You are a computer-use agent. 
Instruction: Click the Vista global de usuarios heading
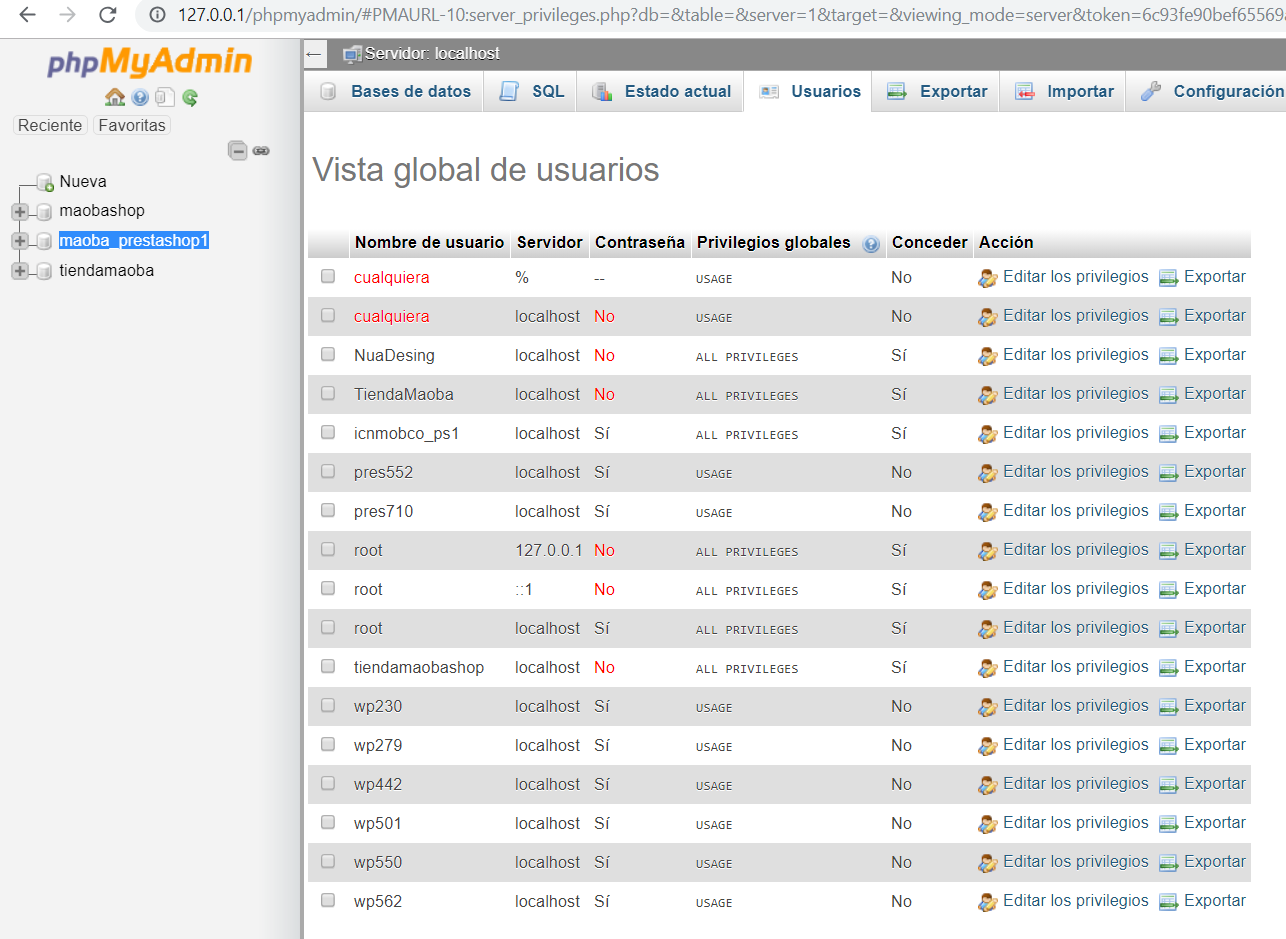click(x=486, y=170)
